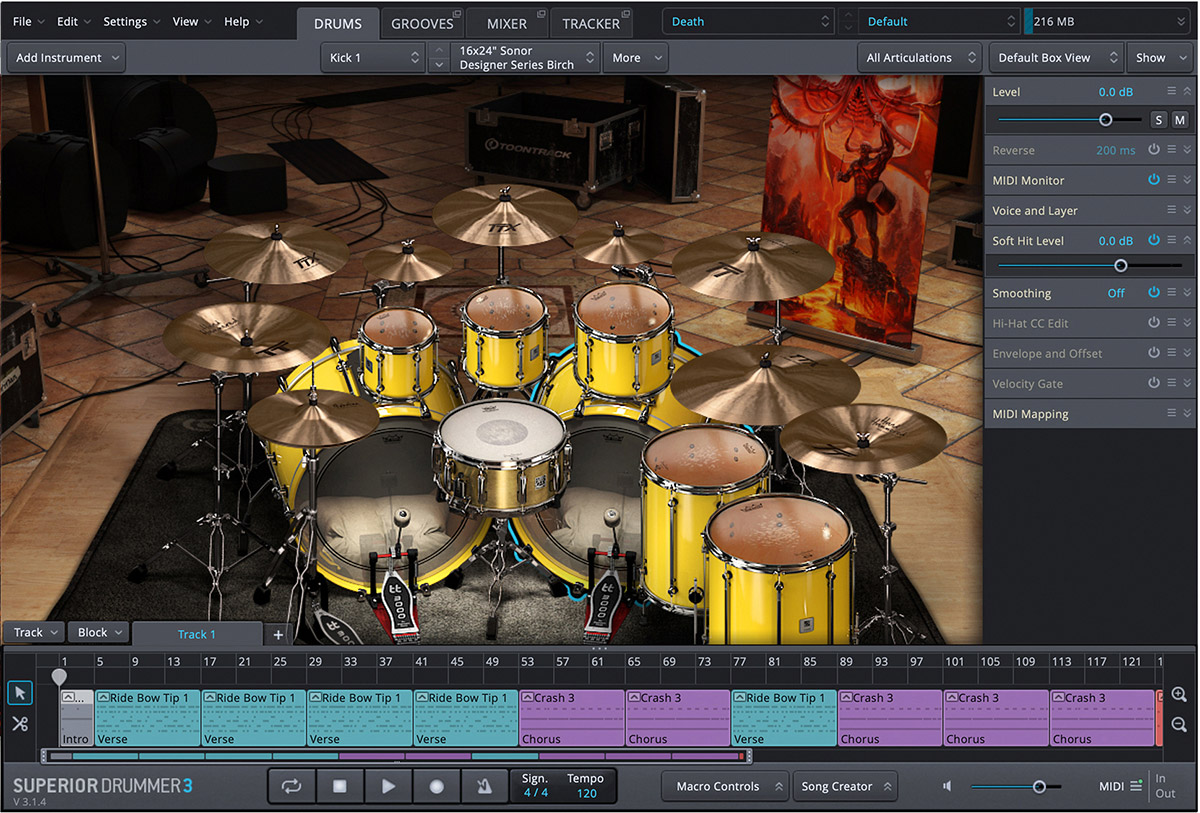The image size is (1200, 813).
Task: Enable Envelope and Offset power toggle
Action: [x=1154, y=353]
